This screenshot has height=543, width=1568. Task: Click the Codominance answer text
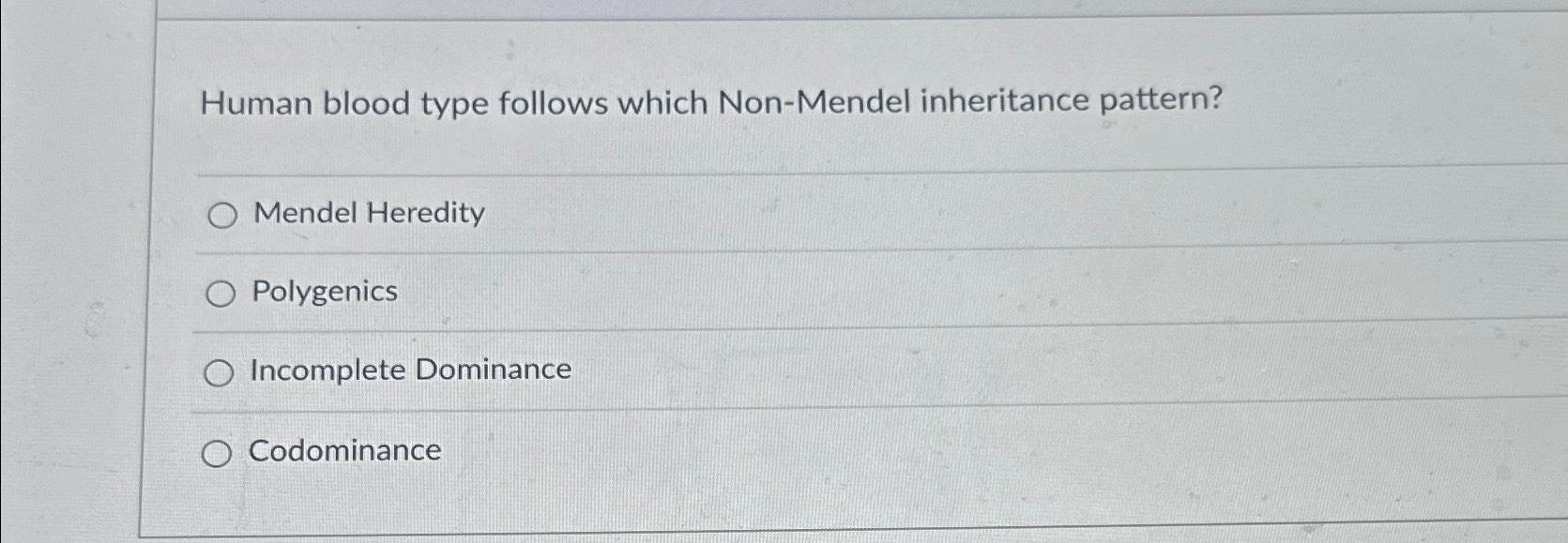343,451
